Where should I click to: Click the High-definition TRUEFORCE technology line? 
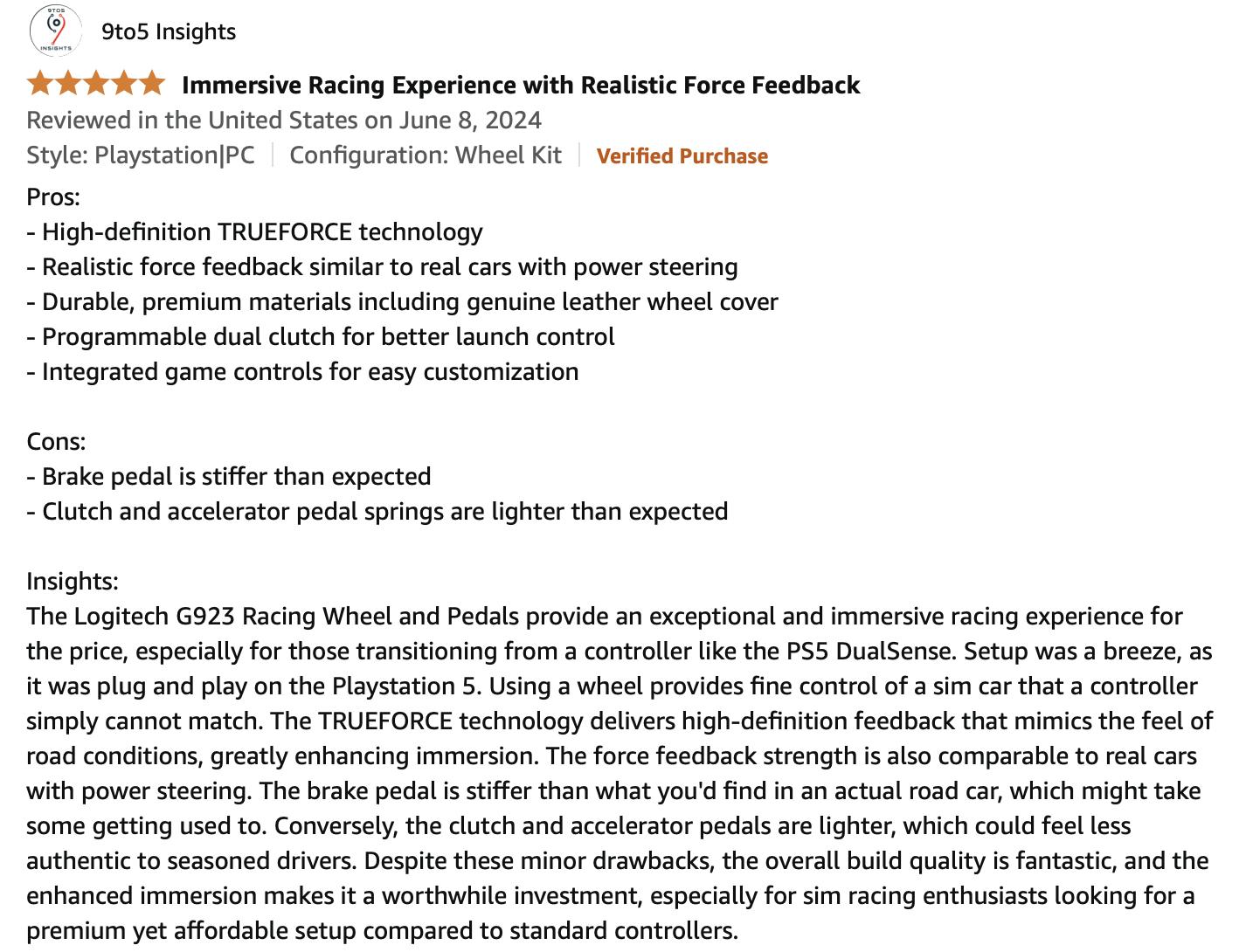(x=254, y=232)
